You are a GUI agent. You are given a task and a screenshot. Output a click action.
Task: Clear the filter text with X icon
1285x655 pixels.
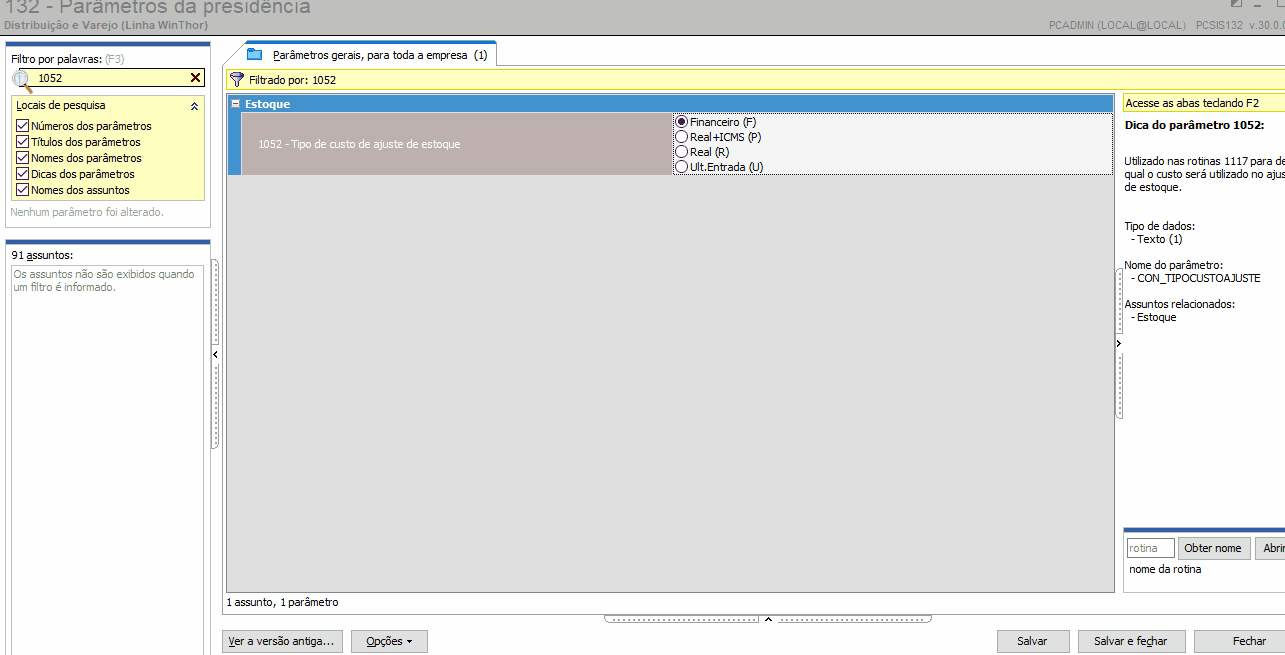pyautogui.click(x=196, y=77)
